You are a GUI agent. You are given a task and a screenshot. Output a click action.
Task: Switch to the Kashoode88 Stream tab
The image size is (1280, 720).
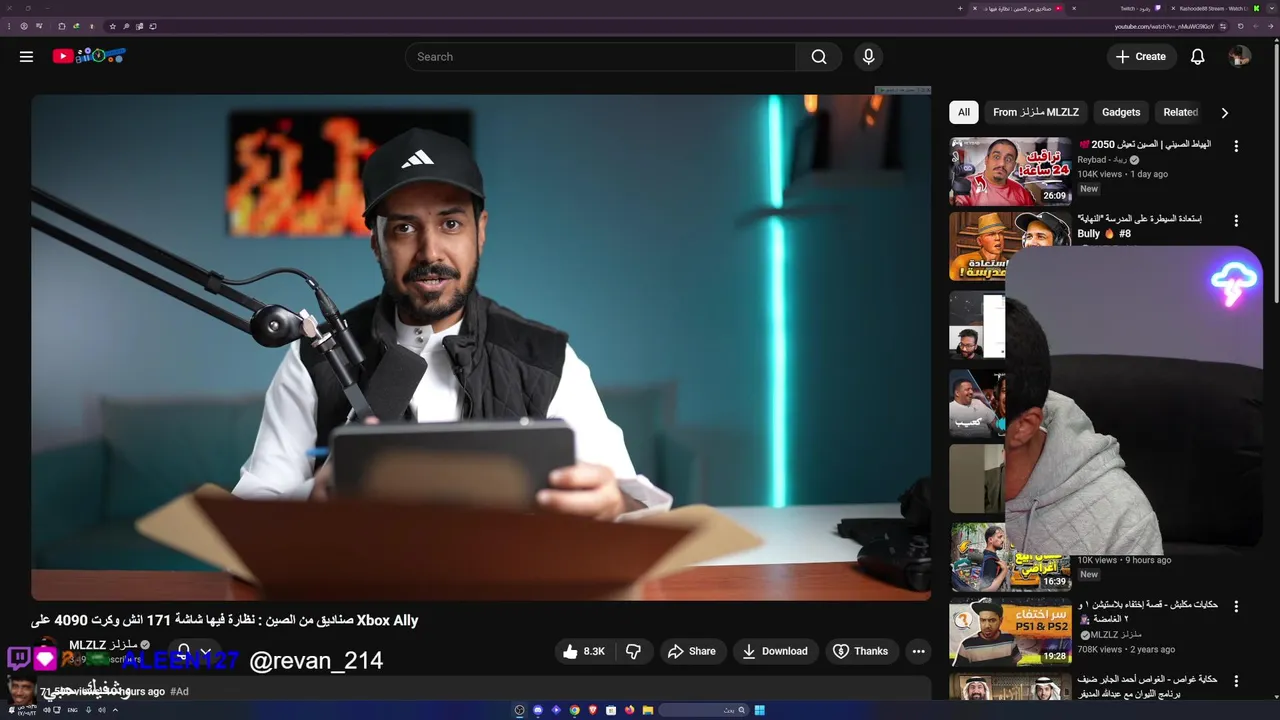[1215, 8]
